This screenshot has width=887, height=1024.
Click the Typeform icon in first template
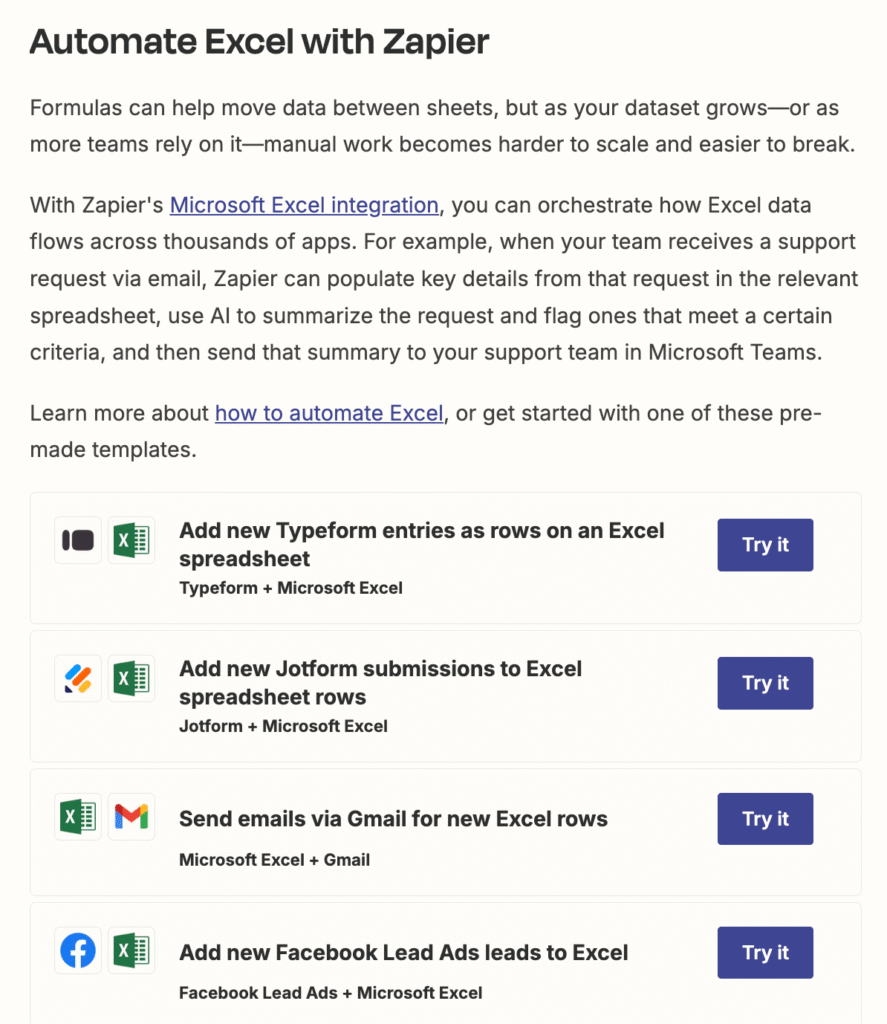[78, 540]
